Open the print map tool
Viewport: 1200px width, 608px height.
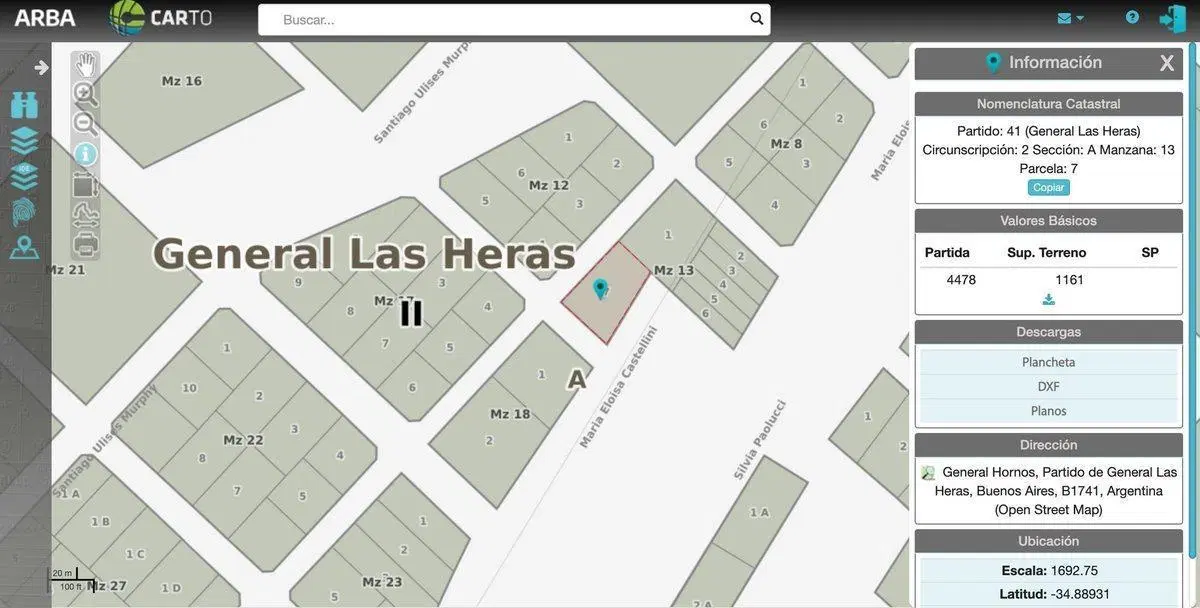tap(85, 242)
